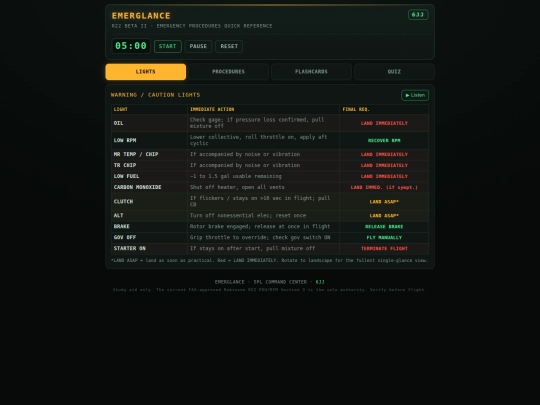Select the CARBON MONOXIDE row label
Viewport: 540px width, 405px height.
[x=137, y=187]
